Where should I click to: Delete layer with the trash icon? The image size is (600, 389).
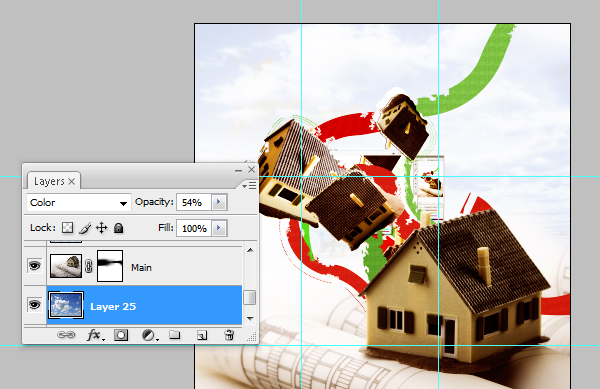(229, 335)
